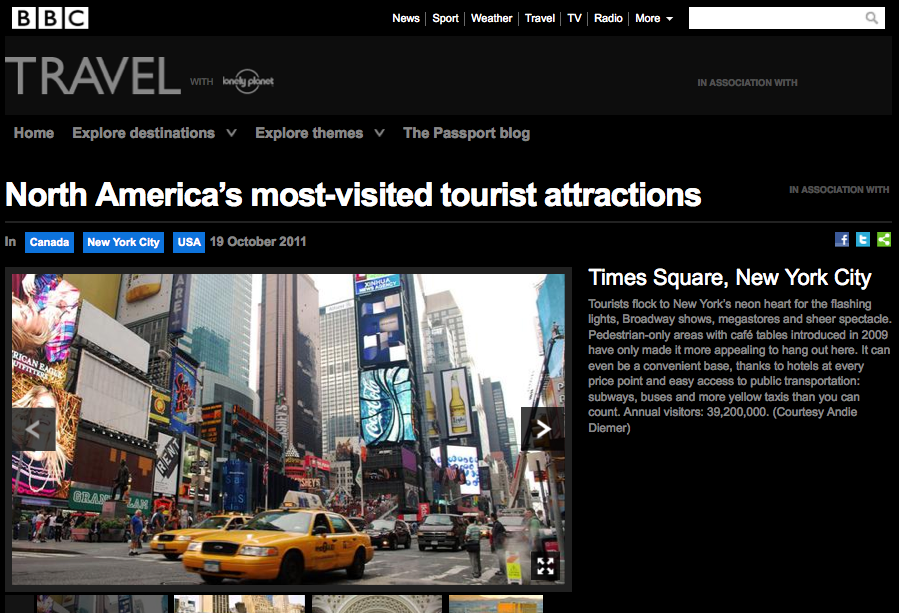Go to Travel Home tab

click(34, 133)
